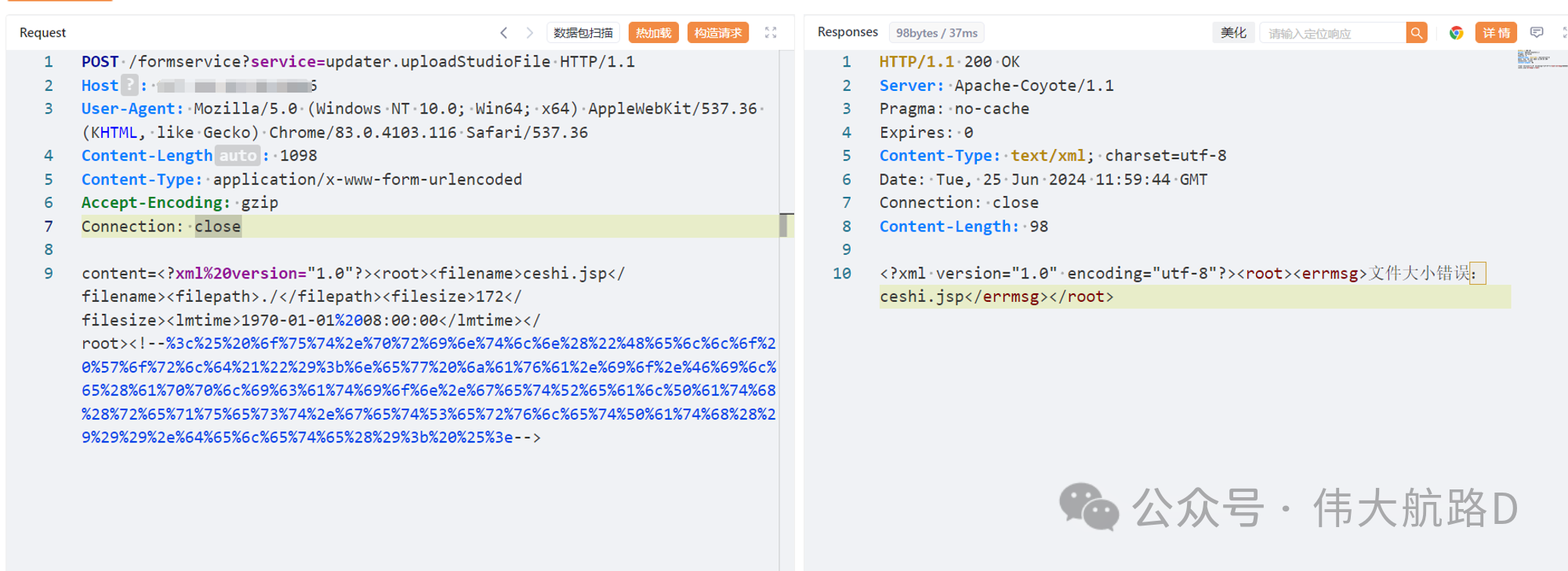Open the comment bubble icon in Responses
Screen dimensions: 1568x571
tap(1537, 33)
